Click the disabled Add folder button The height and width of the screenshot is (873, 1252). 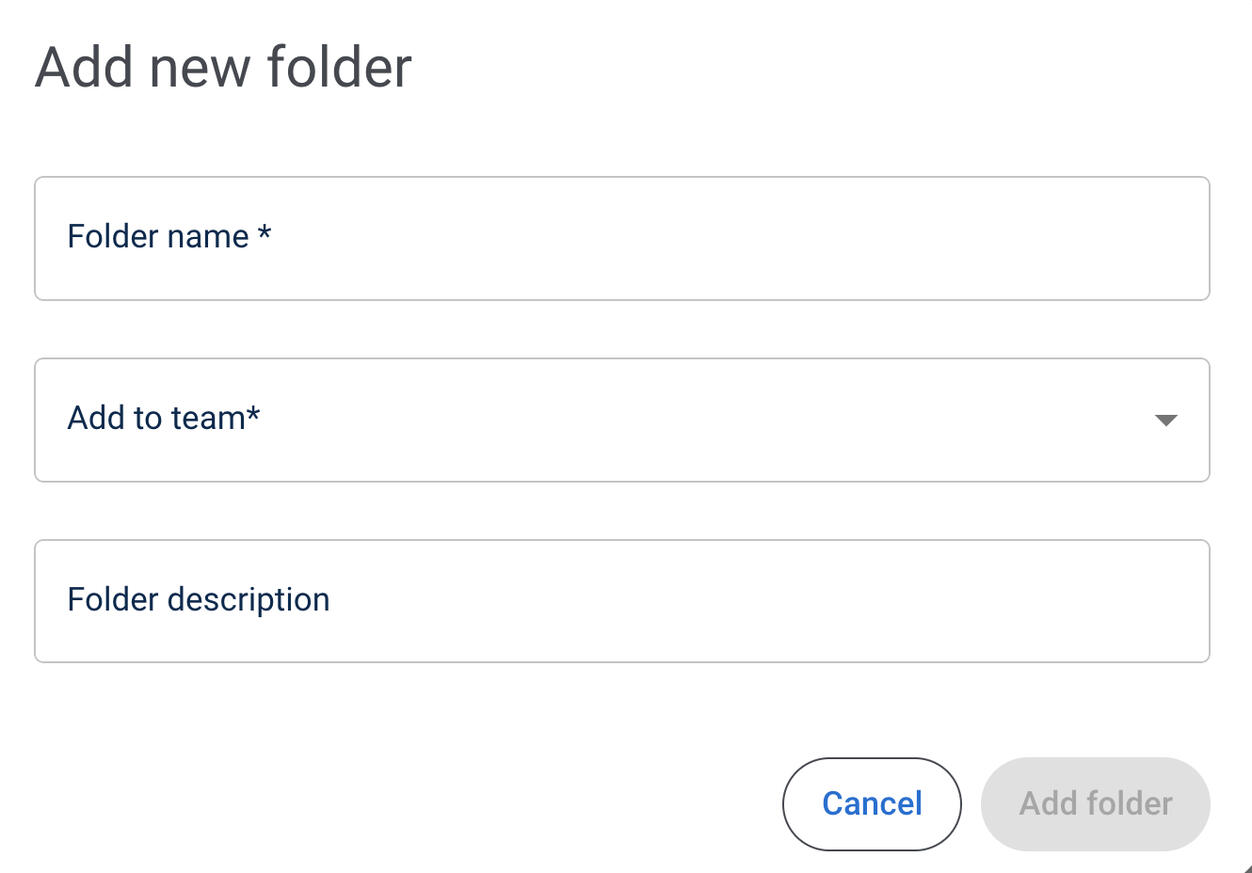click(1095, 804)
